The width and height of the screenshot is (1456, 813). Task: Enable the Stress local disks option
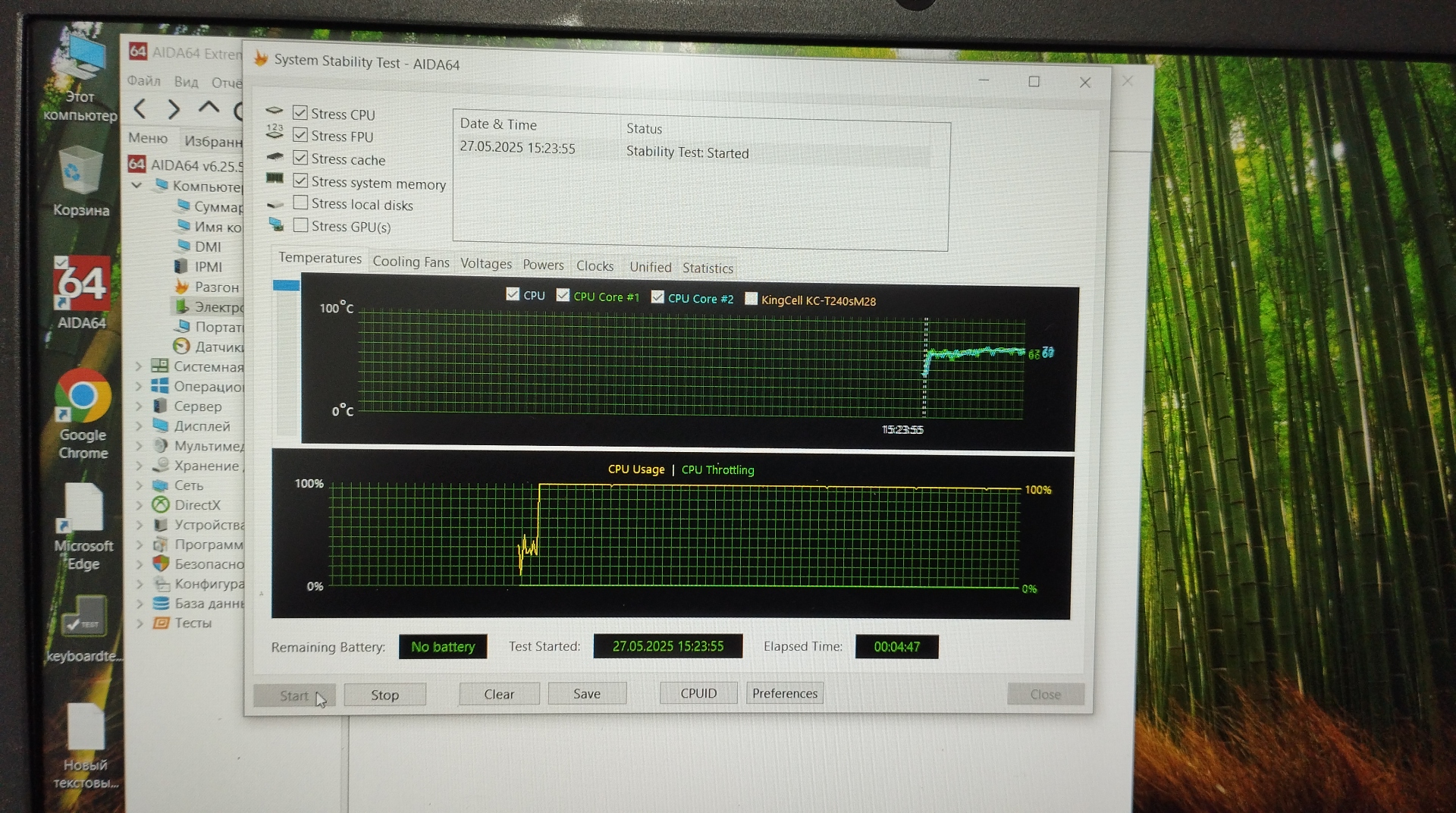(x=300, y=202)
